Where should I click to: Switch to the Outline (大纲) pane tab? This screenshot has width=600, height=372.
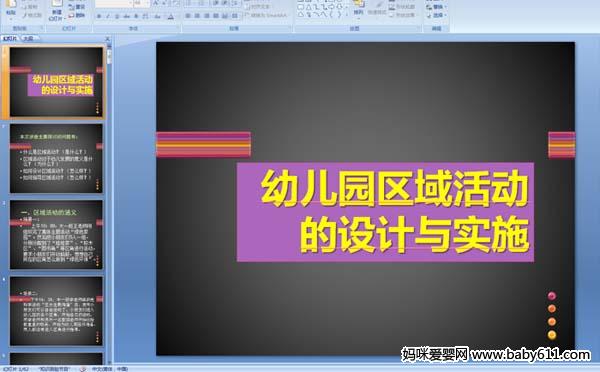[28, 38]
